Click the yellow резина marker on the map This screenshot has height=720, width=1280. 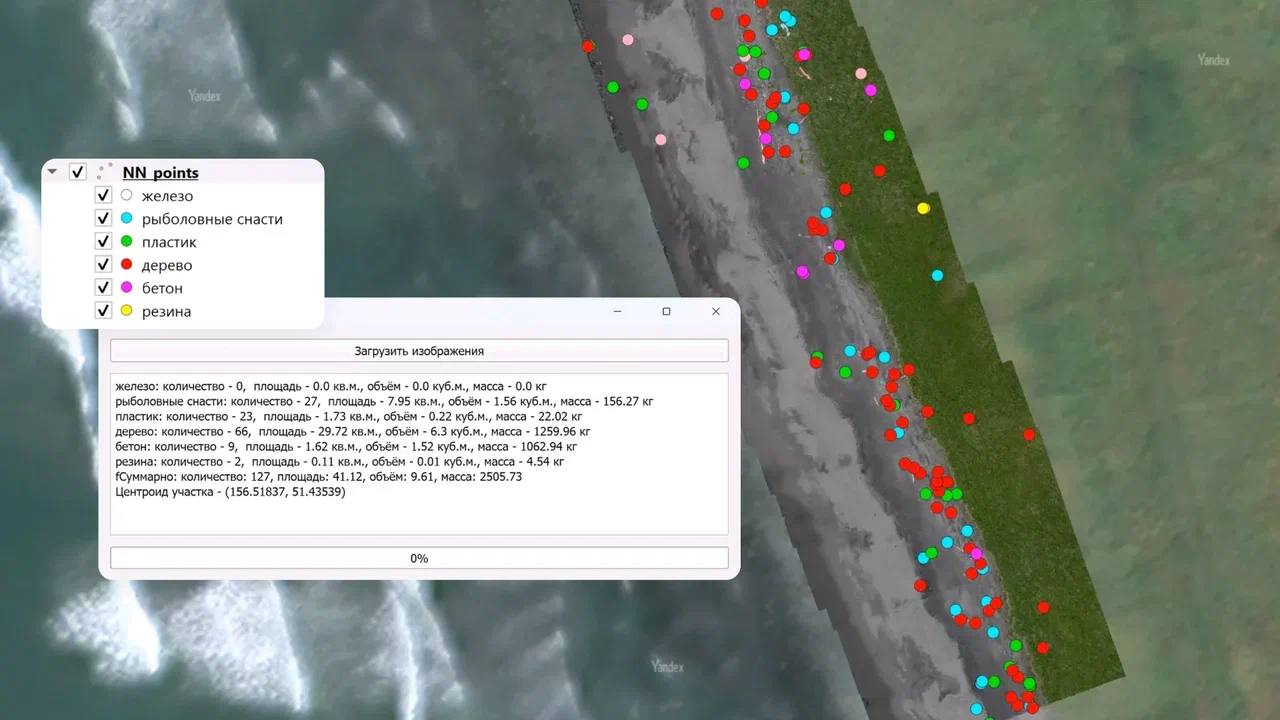(x=923, y=208)
